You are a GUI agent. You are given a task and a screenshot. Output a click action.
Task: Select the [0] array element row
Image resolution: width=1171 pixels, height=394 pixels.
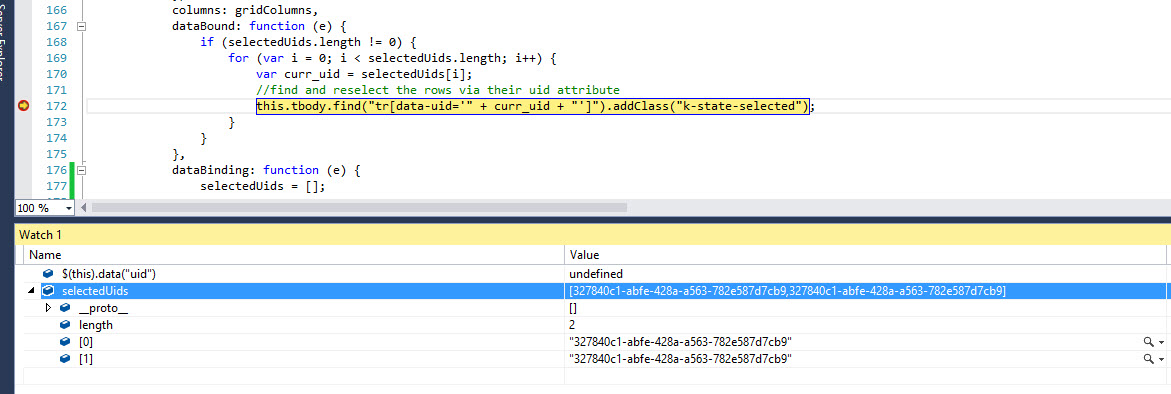click(593, 342)
